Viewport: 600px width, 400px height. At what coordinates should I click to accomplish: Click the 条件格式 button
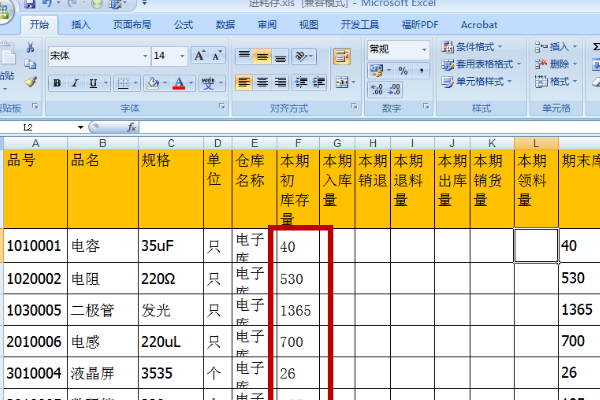coord(472,47)
